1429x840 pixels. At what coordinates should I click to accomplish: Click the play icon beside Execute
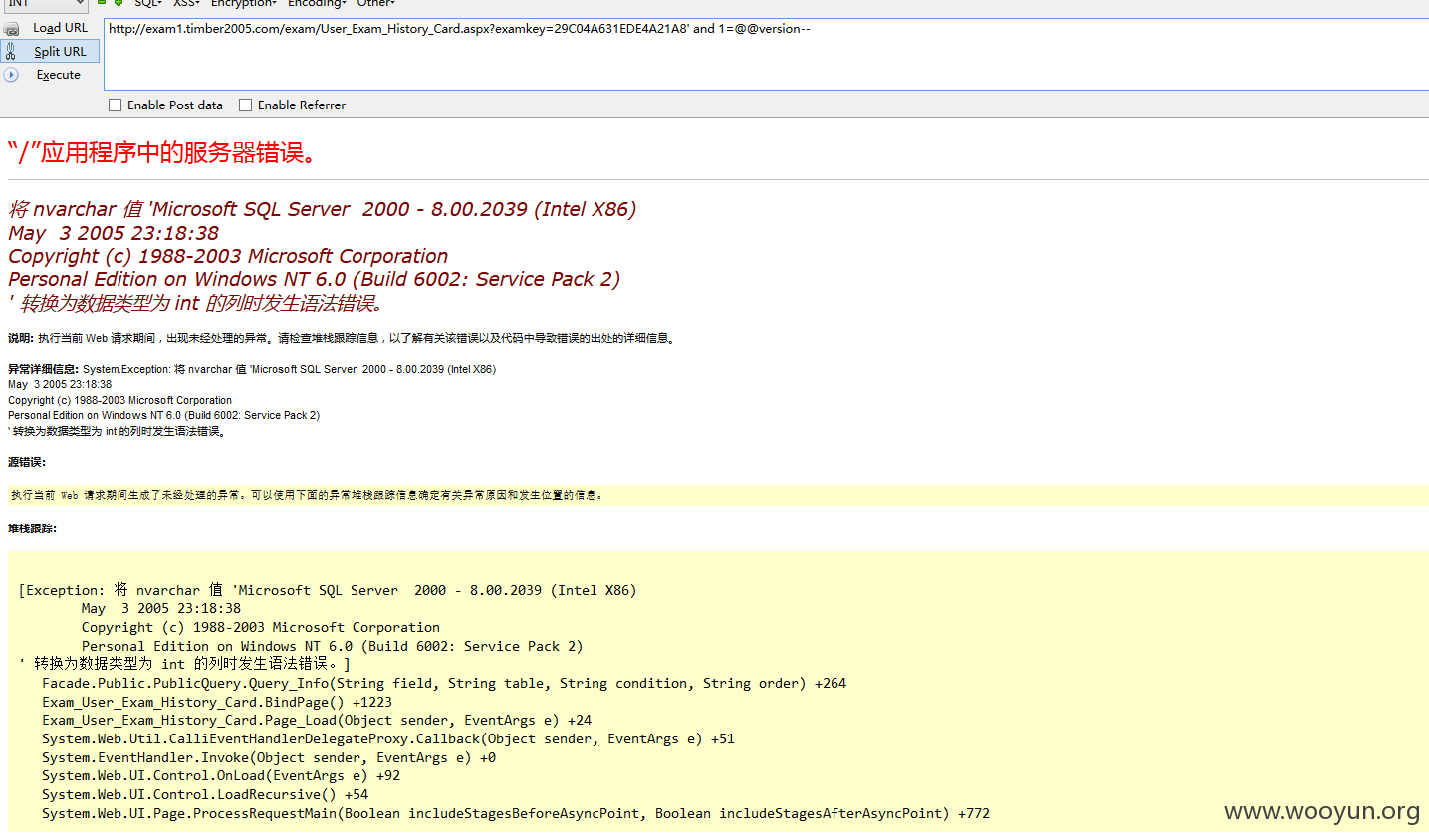click(x=11, y=75)
